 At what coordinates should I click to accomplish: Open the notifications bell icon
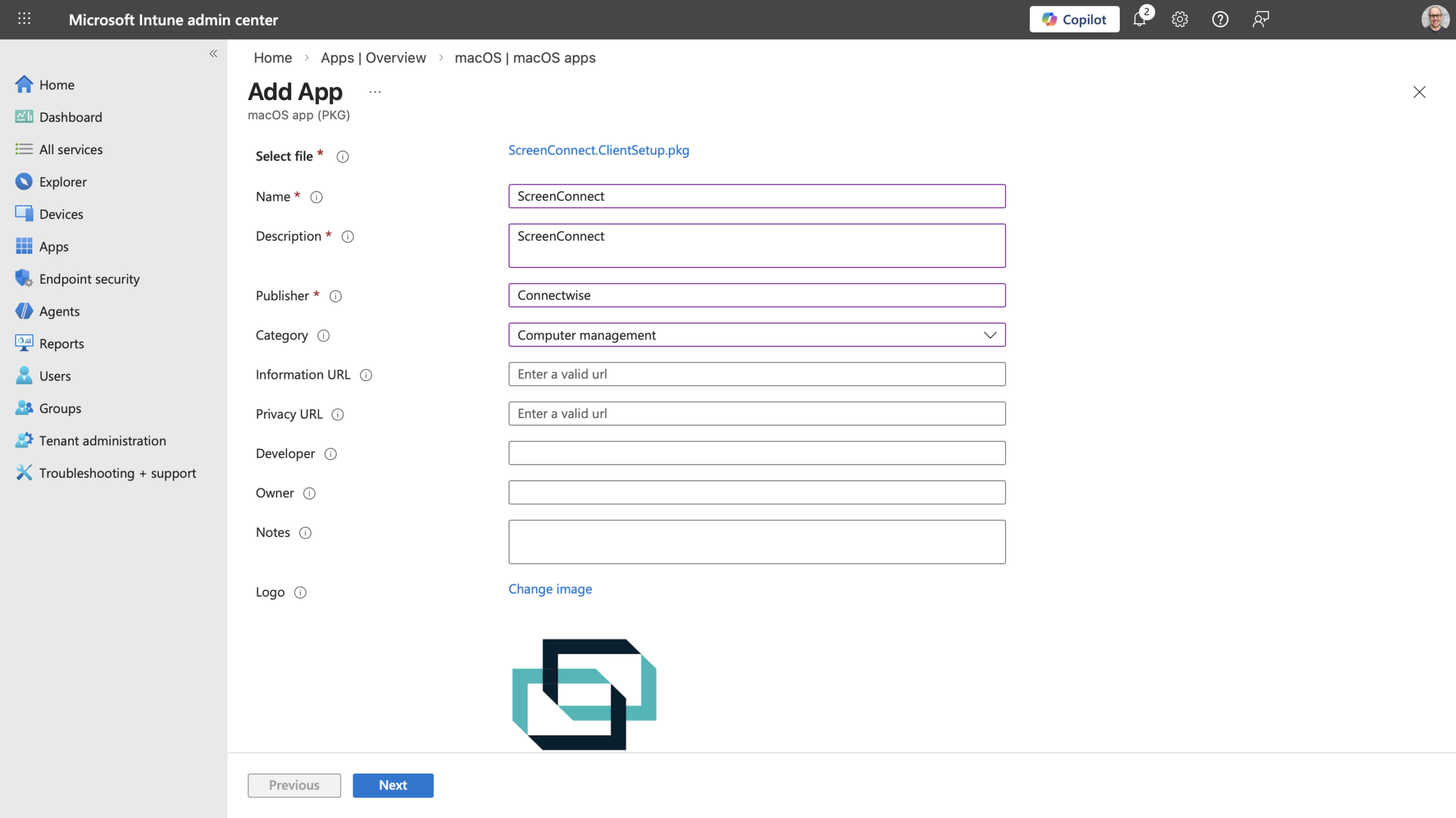pos(1140,19)
